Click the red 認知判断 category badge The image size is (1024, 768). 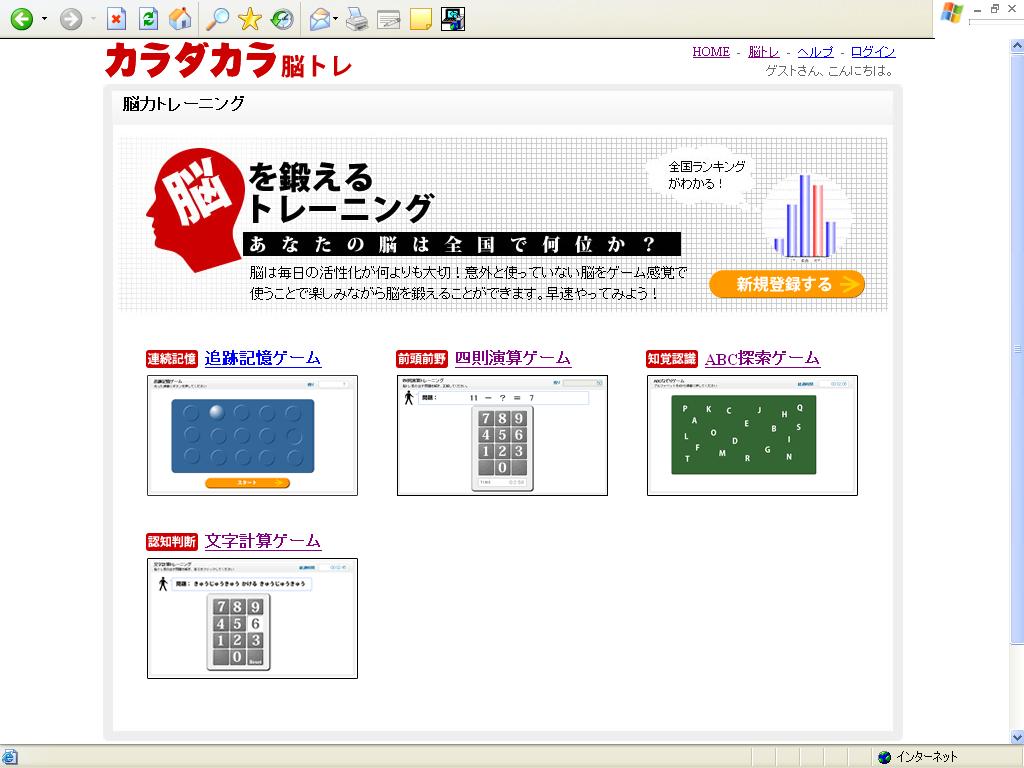point(172,541)
